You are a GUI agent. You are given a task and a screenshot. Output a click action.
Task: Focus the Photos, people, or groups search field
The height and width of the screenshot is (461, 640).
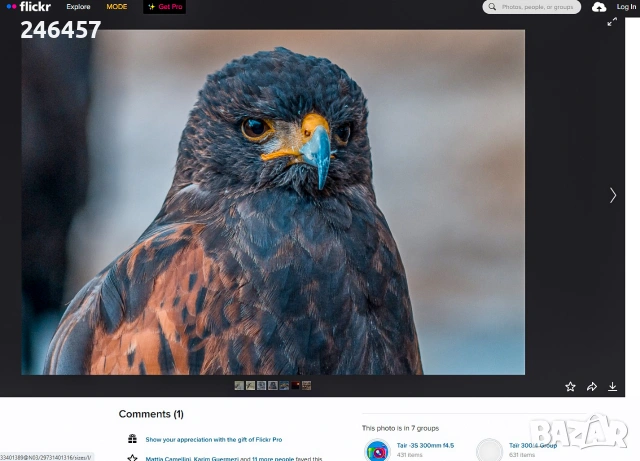531,7
